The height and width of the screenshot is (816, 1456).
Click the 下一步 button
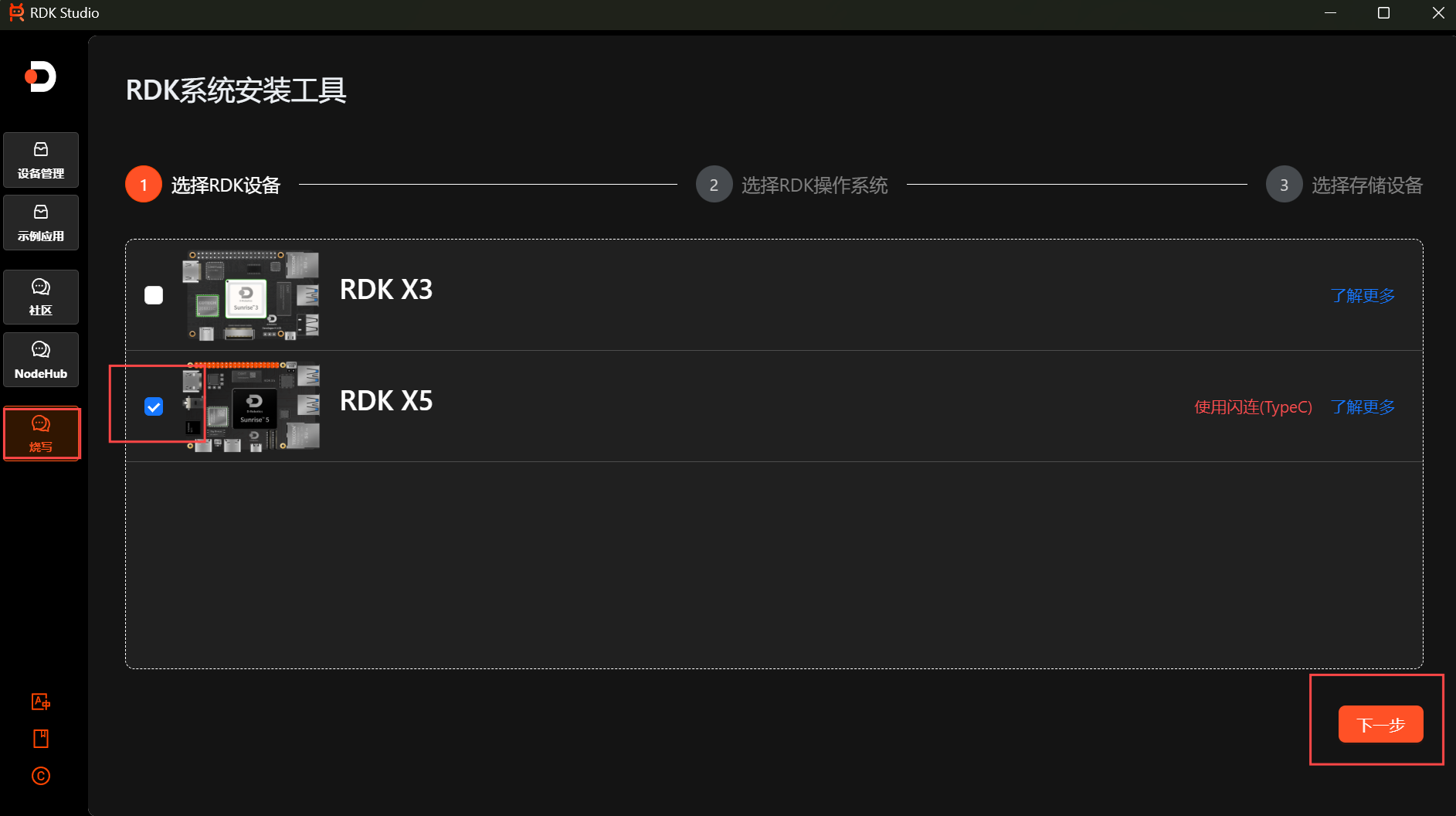1380,724
